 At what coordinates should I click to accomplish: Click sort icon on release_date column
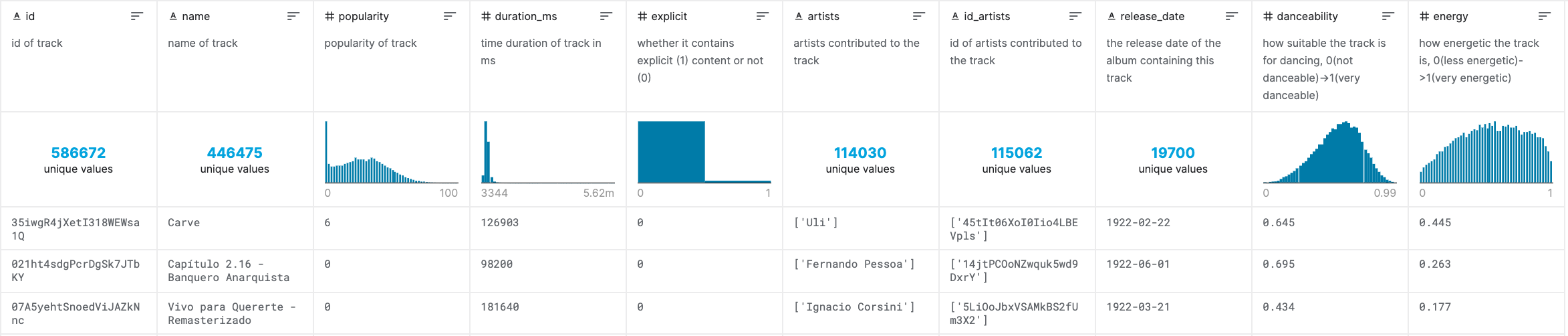1232,16
